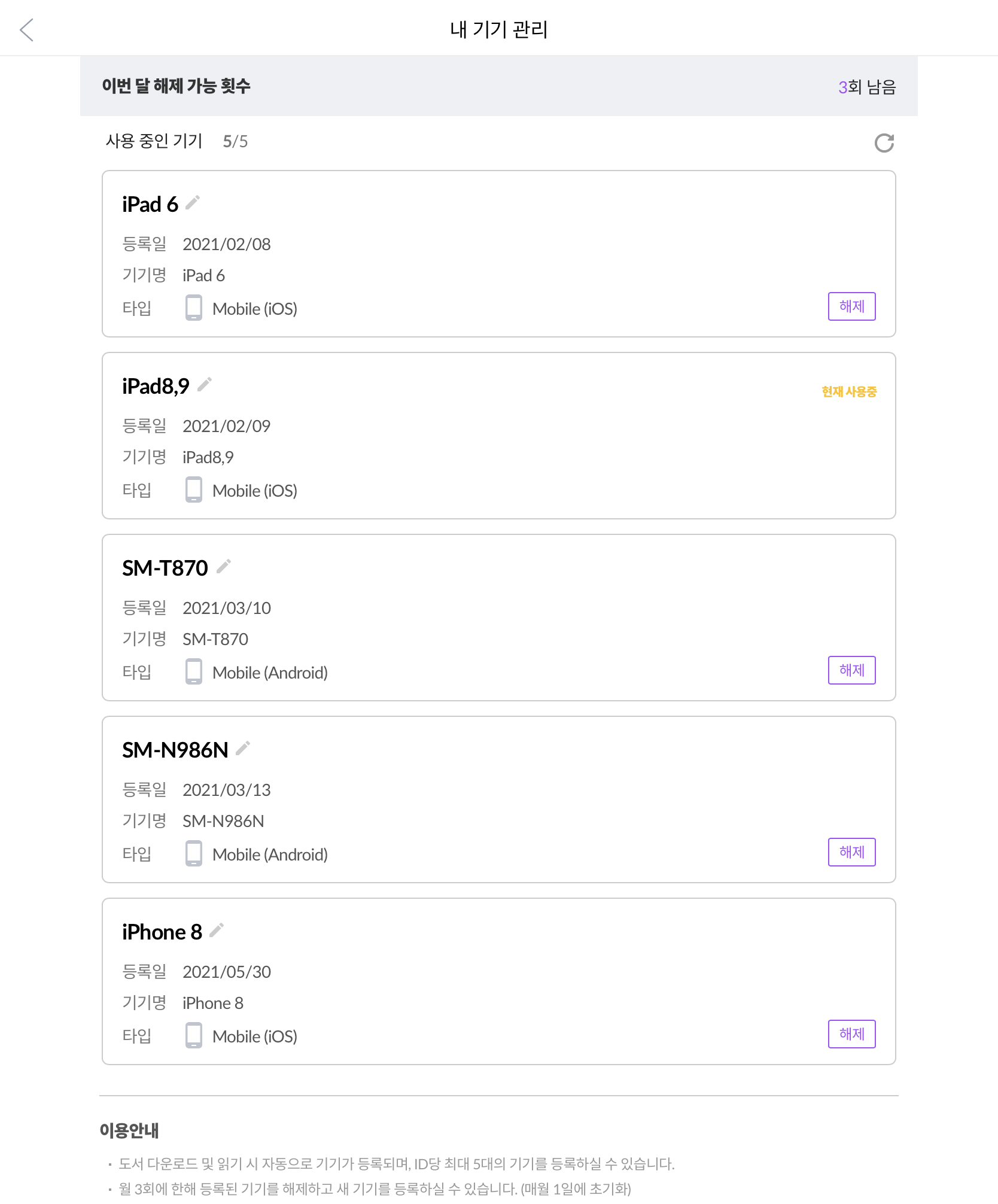Edit the iPhone 8 device name
This screenshot has height=1204, width=998.
[x=217, y=931]
